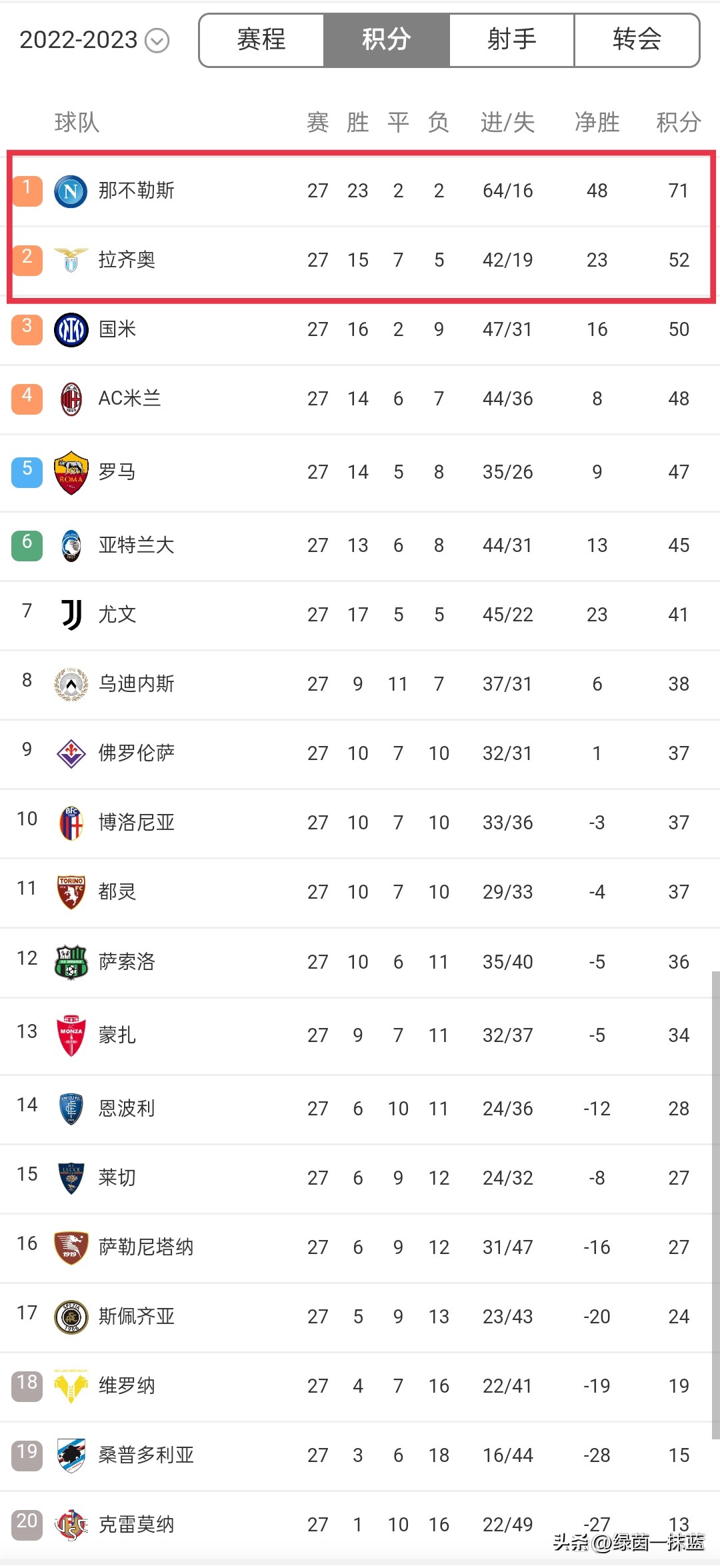Click the Monza red crest icon
The image size is (720, 1568).
click(x=71, y=1035)
